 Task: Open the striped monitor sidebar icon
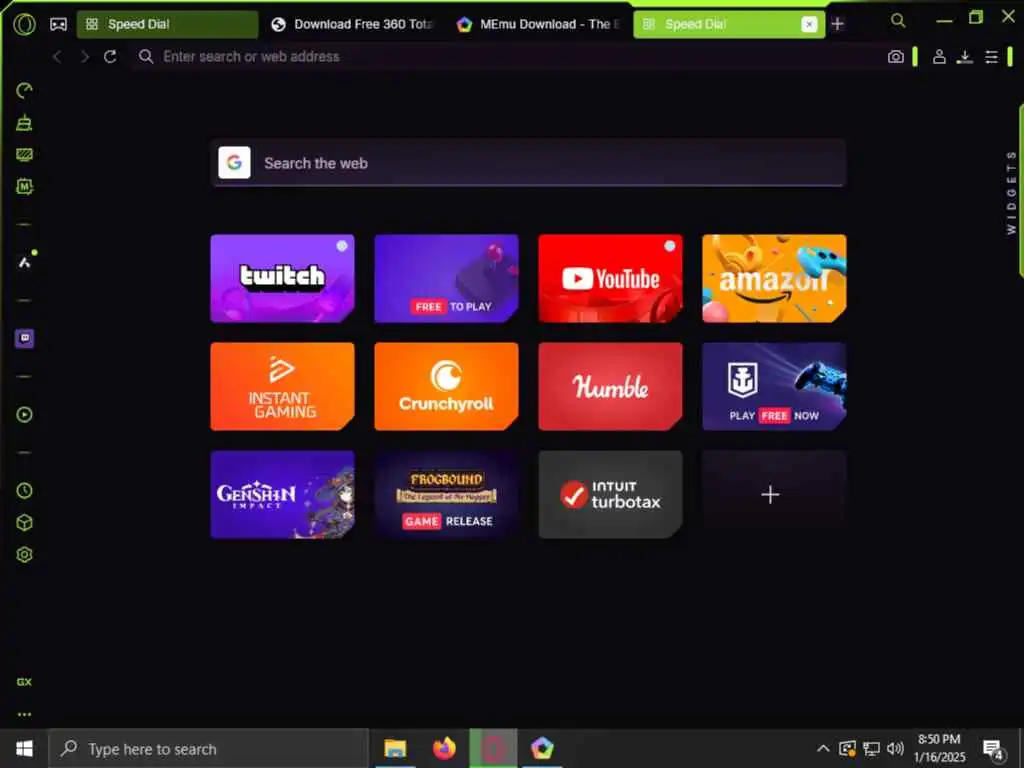point(24,154)
